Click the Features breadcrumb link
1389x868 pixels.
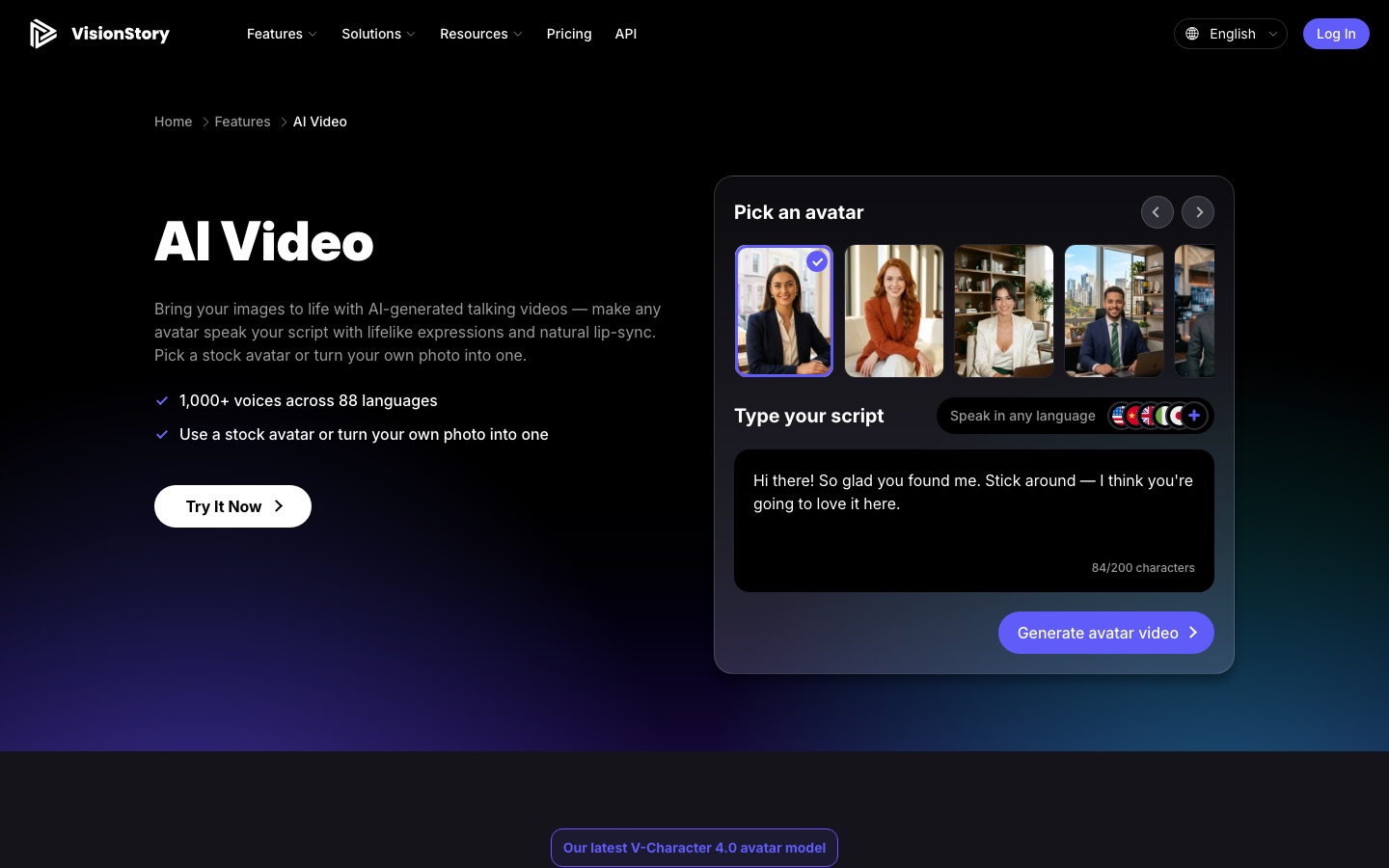pos(242,122)
